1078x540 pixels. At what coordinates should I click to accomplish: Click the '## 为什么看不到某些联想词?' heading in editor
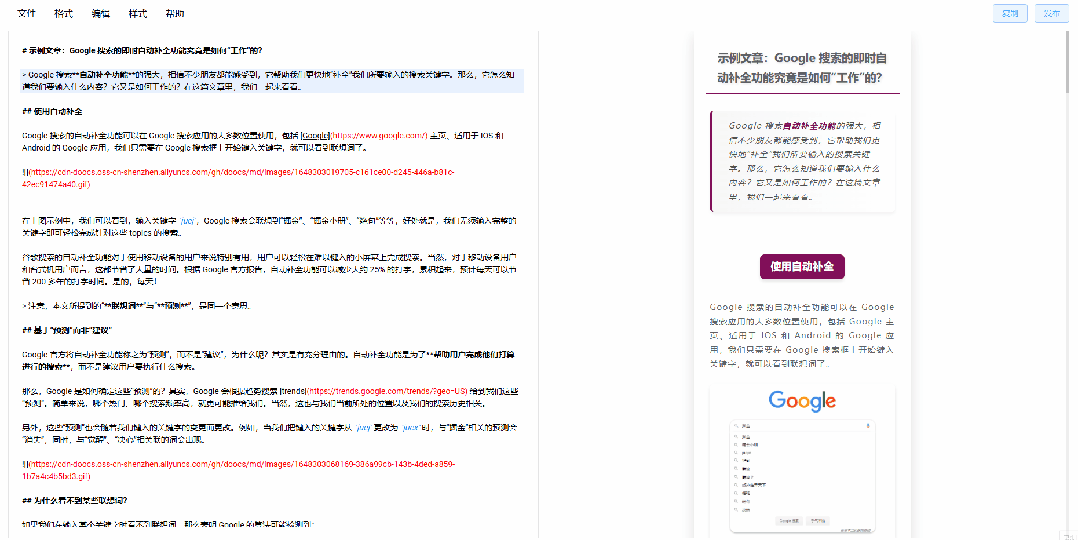click(x=75, y=500)
